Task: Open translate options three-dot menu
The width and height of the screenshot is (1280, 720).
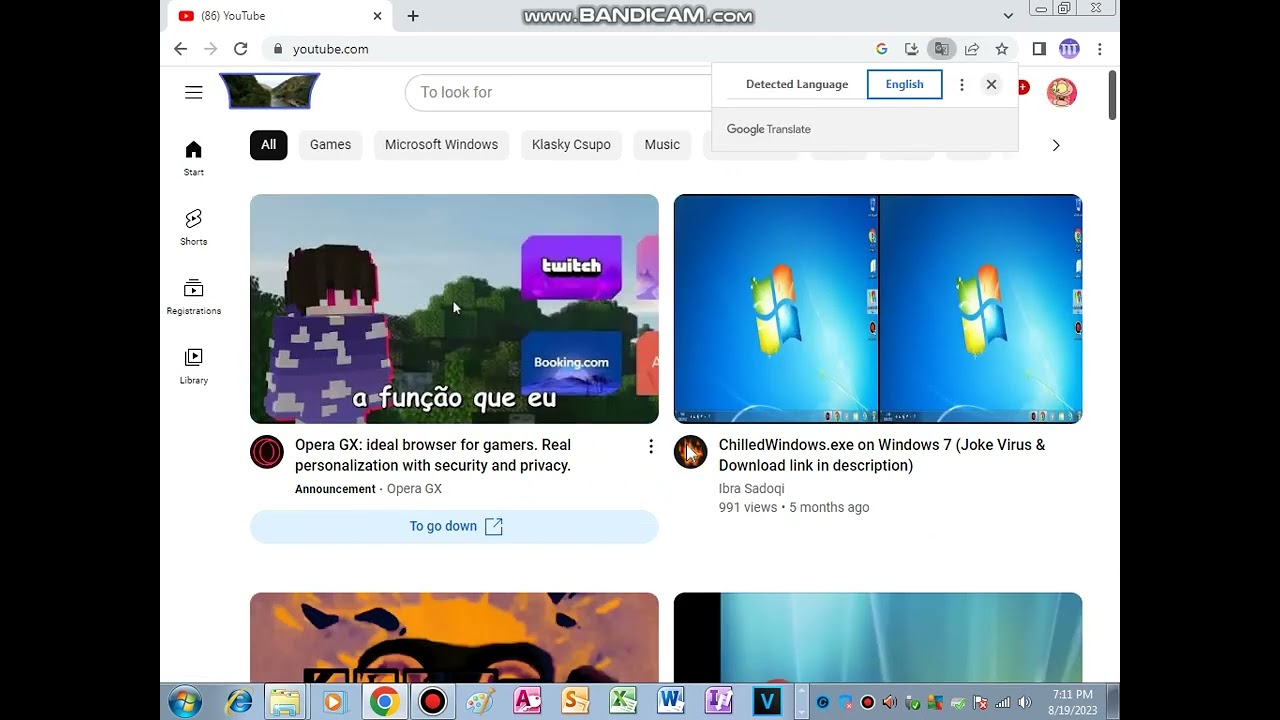Action: point(962,85)
